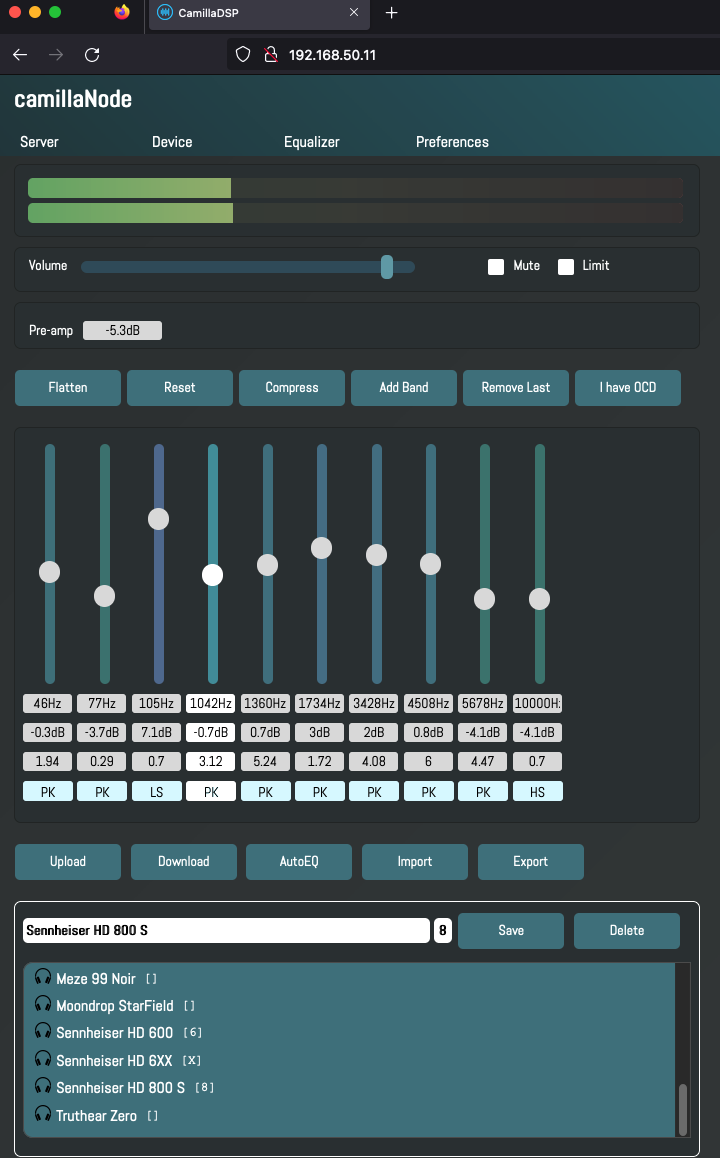Click the Import button

point(415,862)
